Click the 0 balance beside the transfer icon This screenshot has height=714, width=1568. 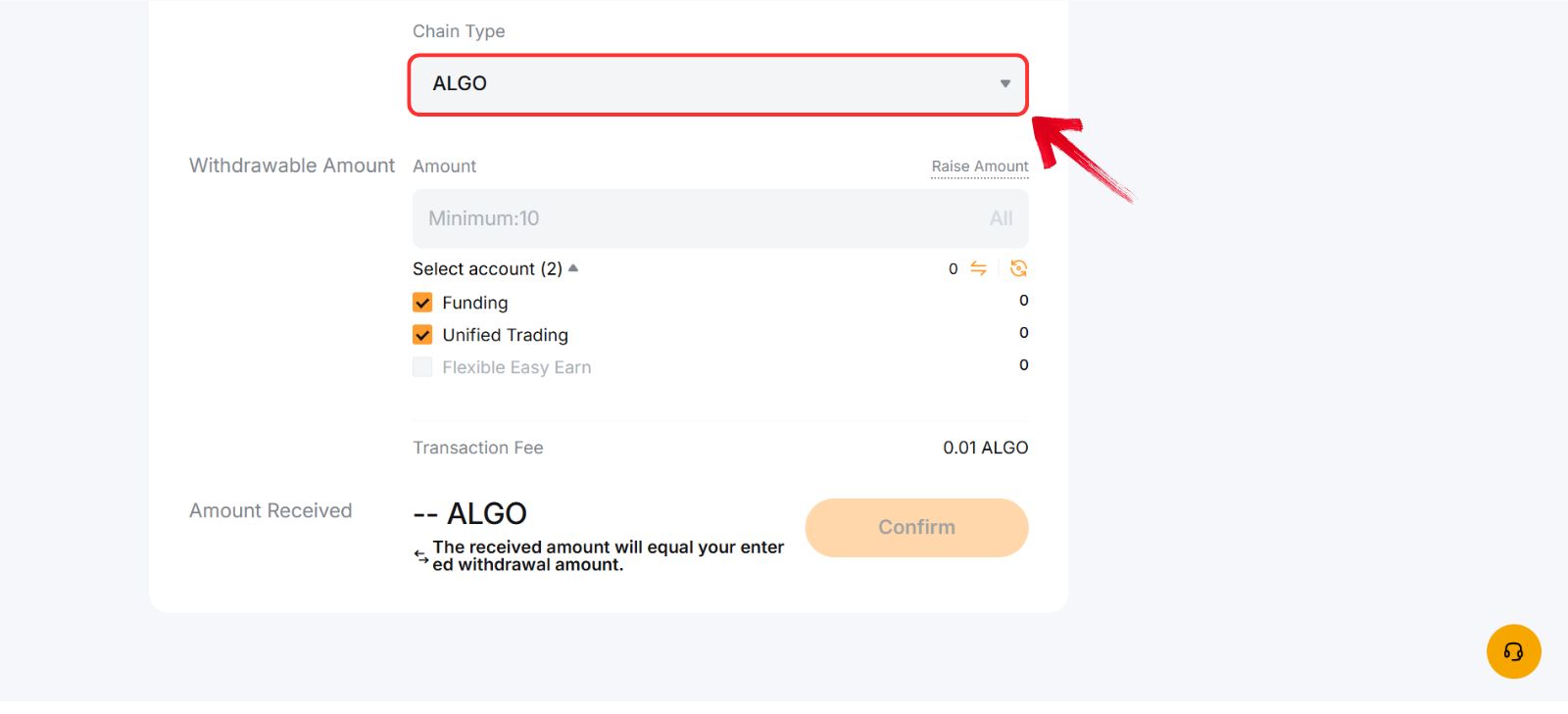click(x=951, y=268)
